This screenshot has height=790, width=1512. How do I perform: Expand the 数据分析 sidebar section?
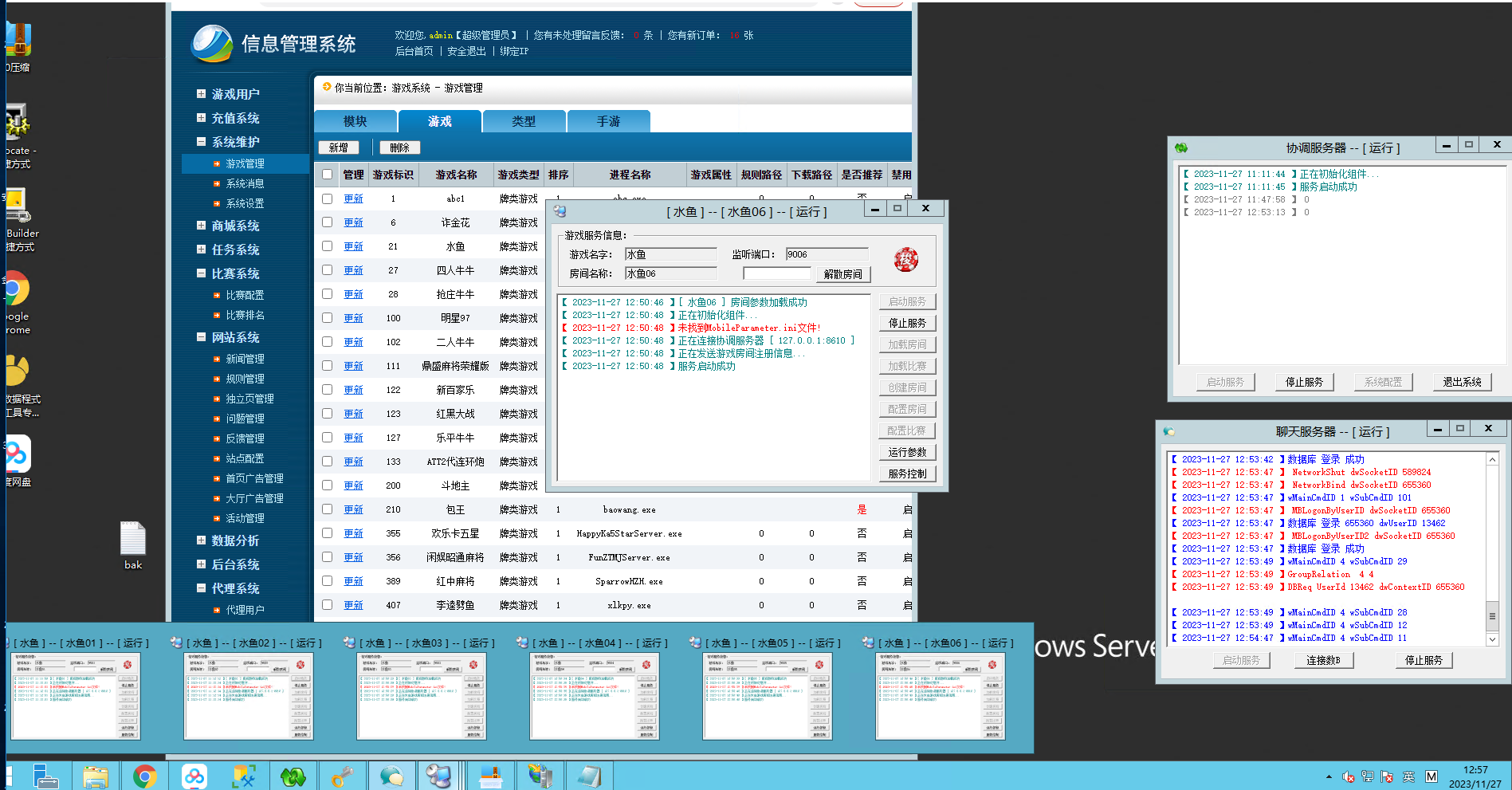click(x=202, y=540)
